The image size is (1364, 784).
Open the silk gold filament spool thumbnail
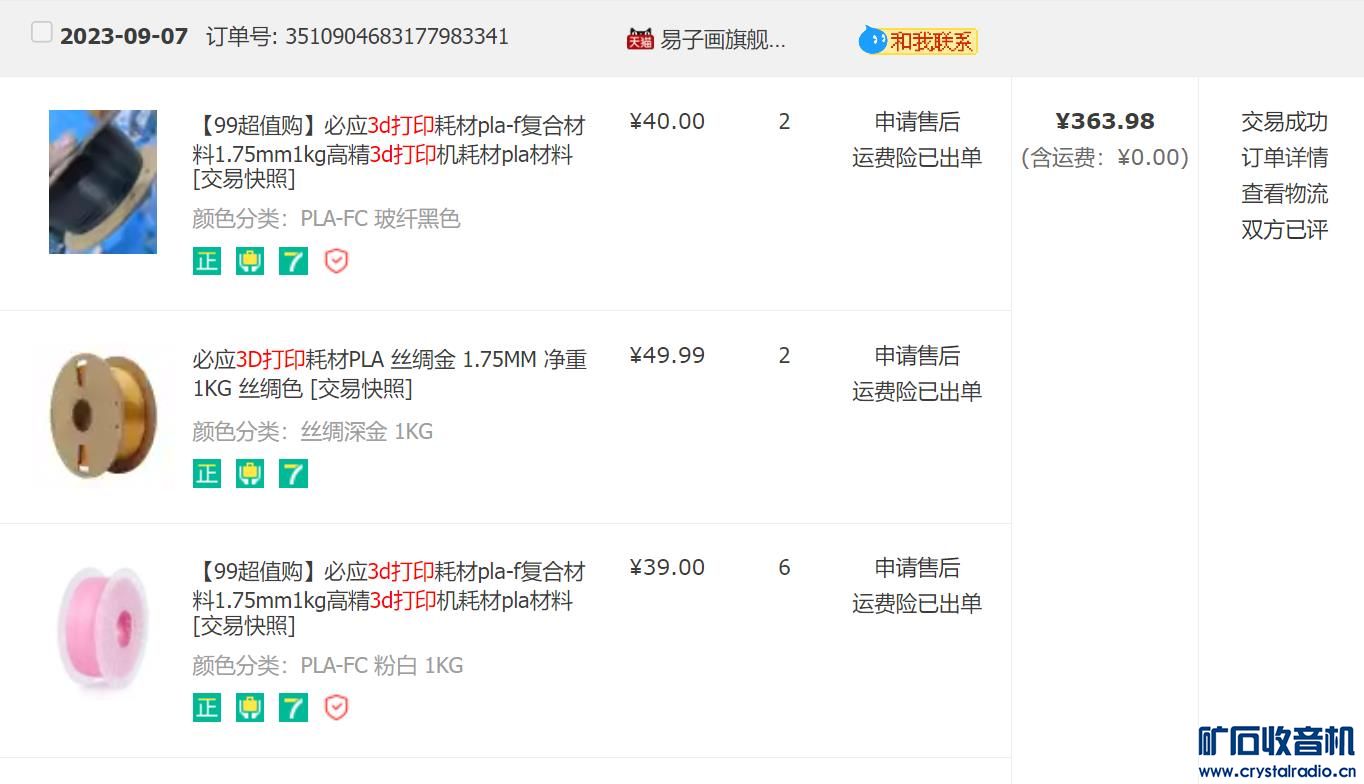103,414
